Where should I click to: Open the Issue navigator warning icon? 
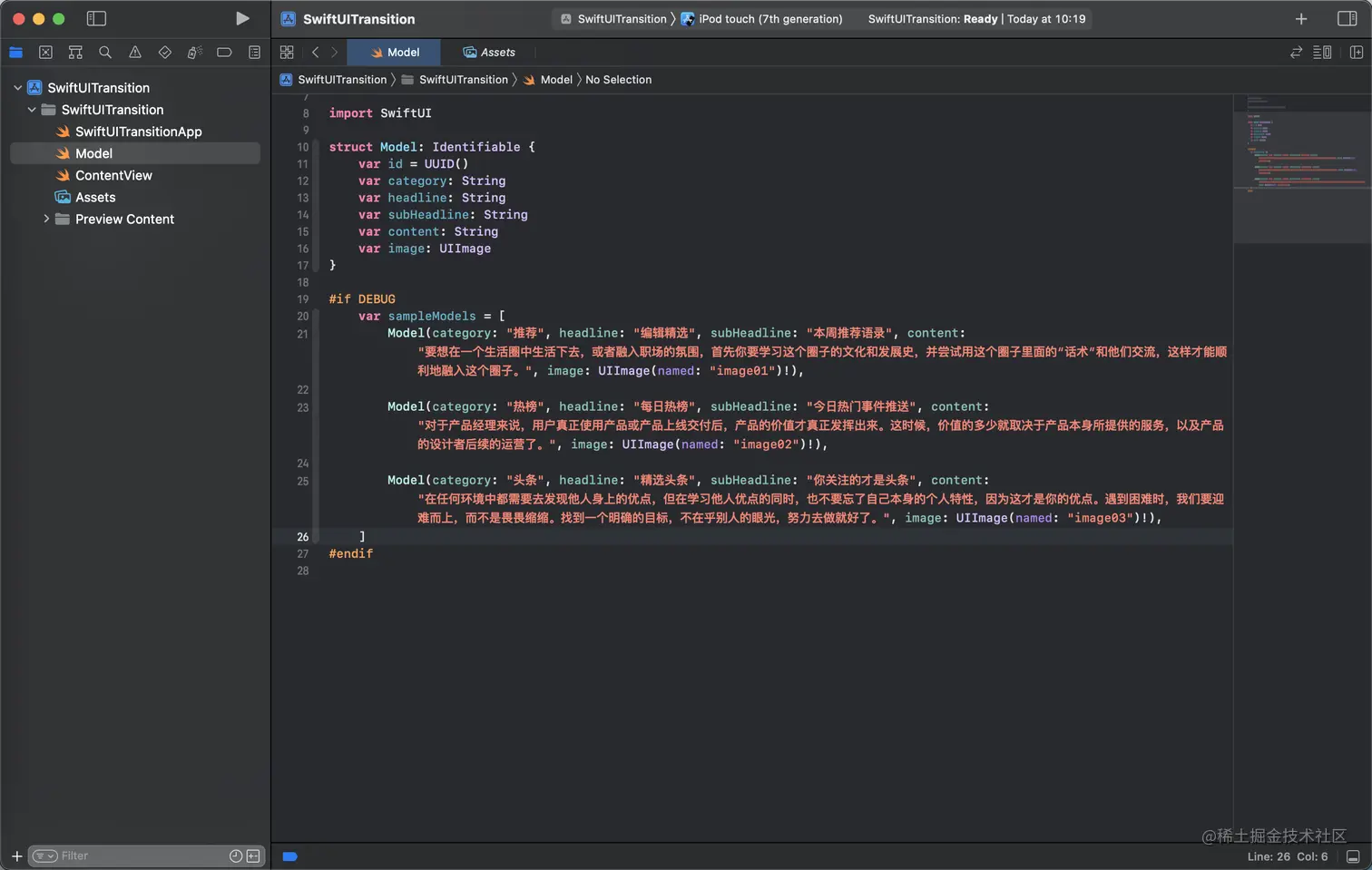click(x=135, y=53)
